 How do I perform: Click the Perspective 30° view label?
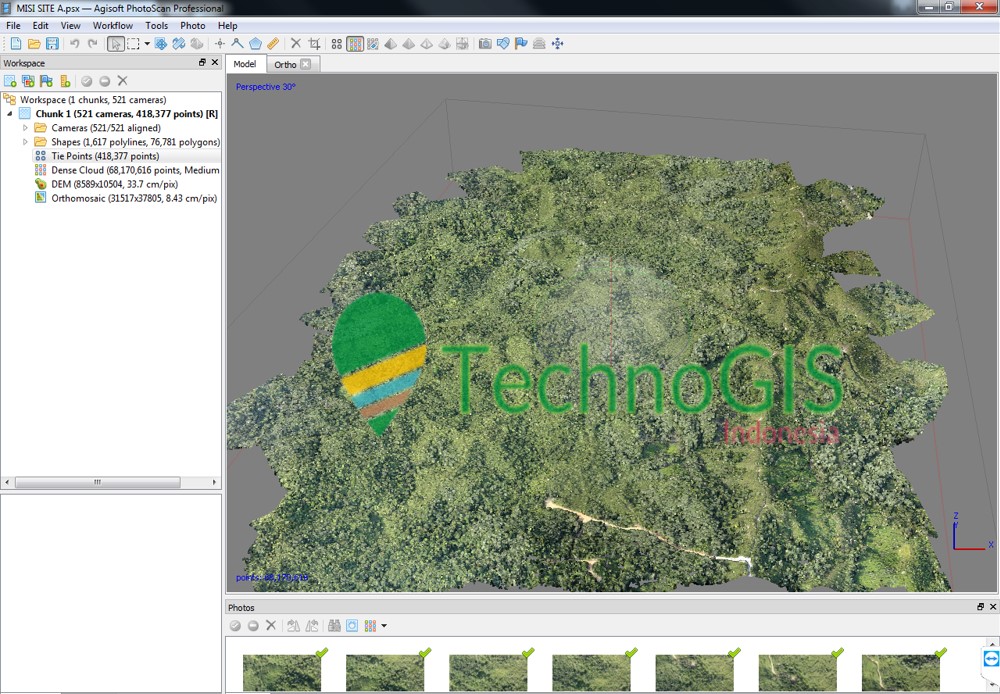click(266, 87)
